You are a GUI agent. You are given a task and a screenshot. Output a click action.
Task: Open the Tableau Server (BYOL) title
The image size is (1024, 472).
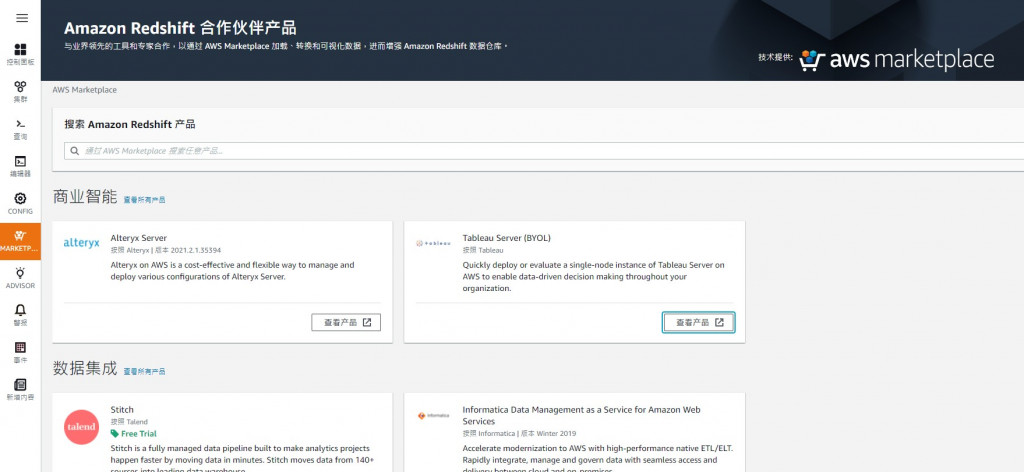(507, 238)
